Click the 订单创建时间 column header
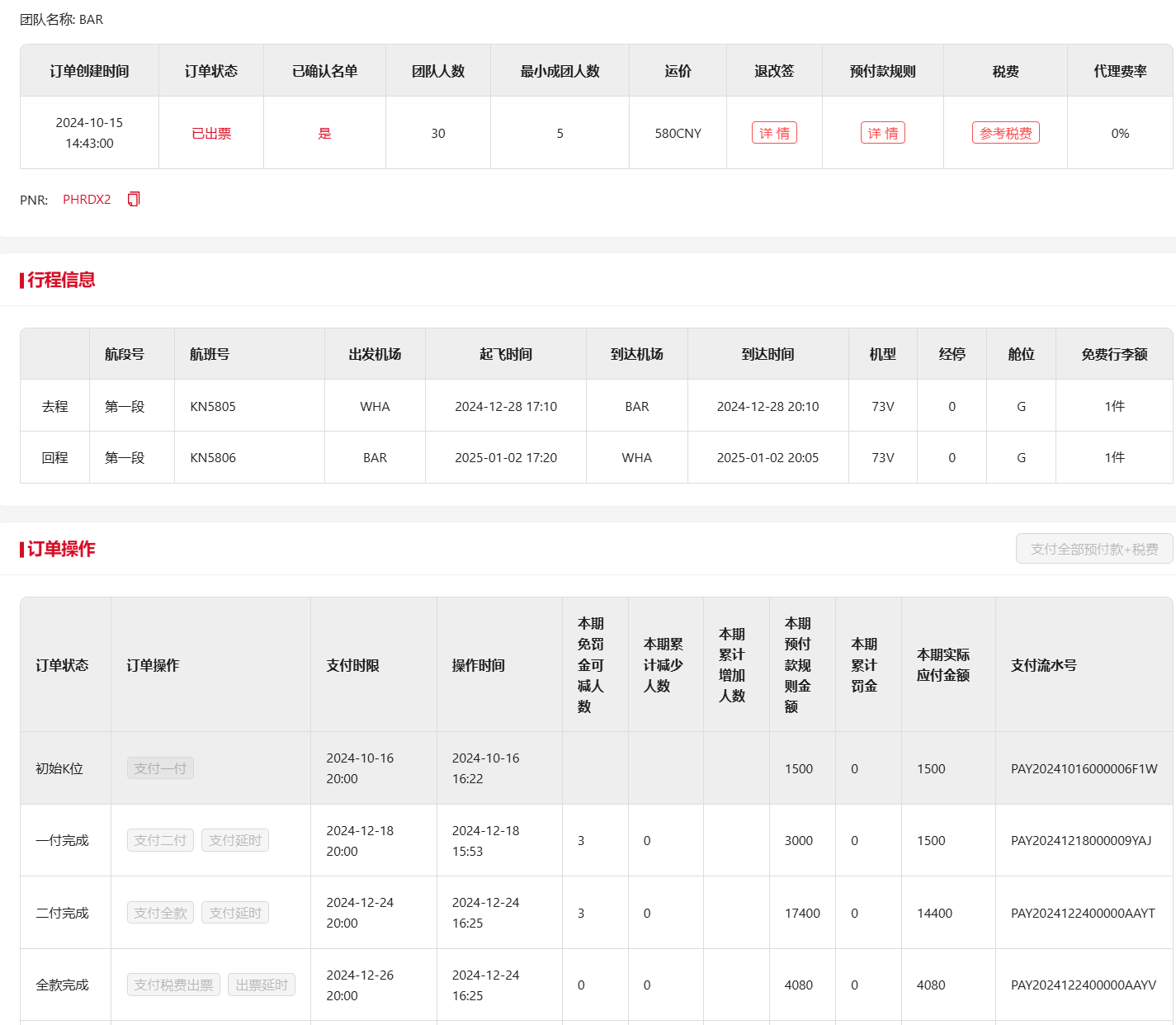 89,71
